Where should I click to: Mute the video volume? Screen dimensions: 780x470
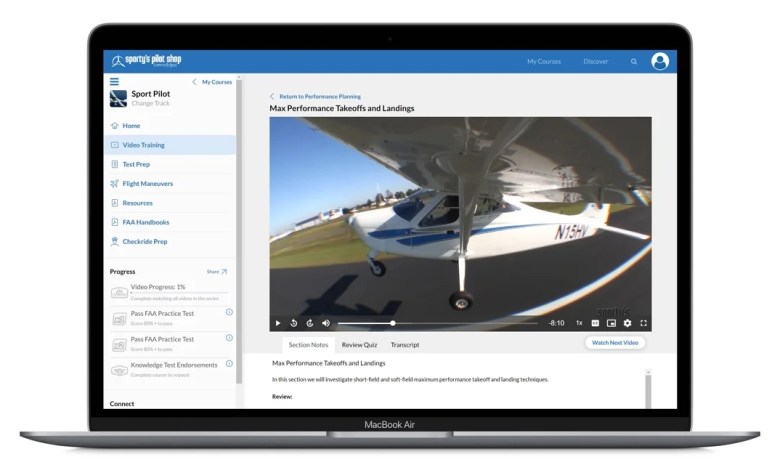click(326, 323)
